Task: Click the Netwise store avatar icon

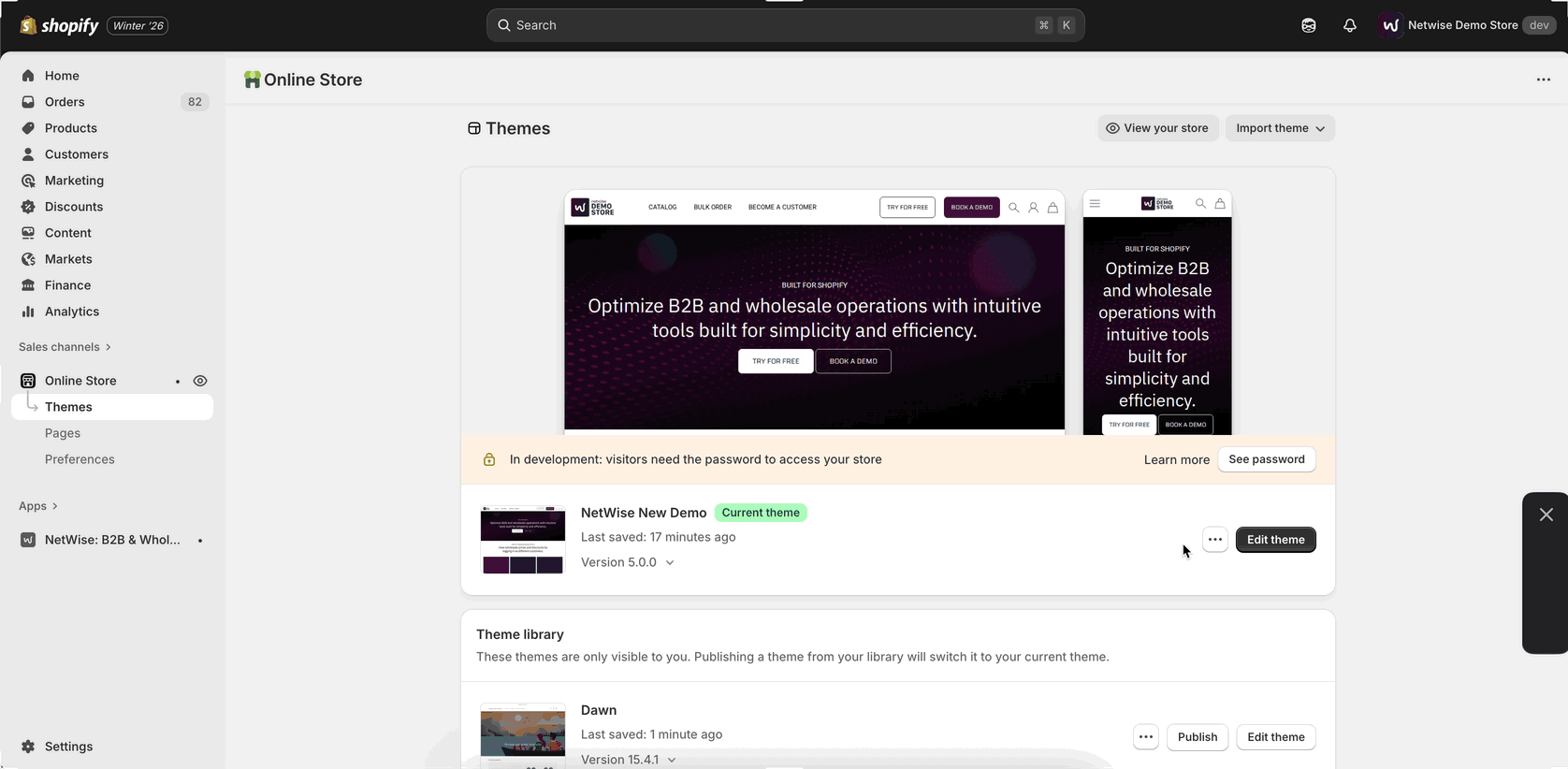Action: 1390,25
